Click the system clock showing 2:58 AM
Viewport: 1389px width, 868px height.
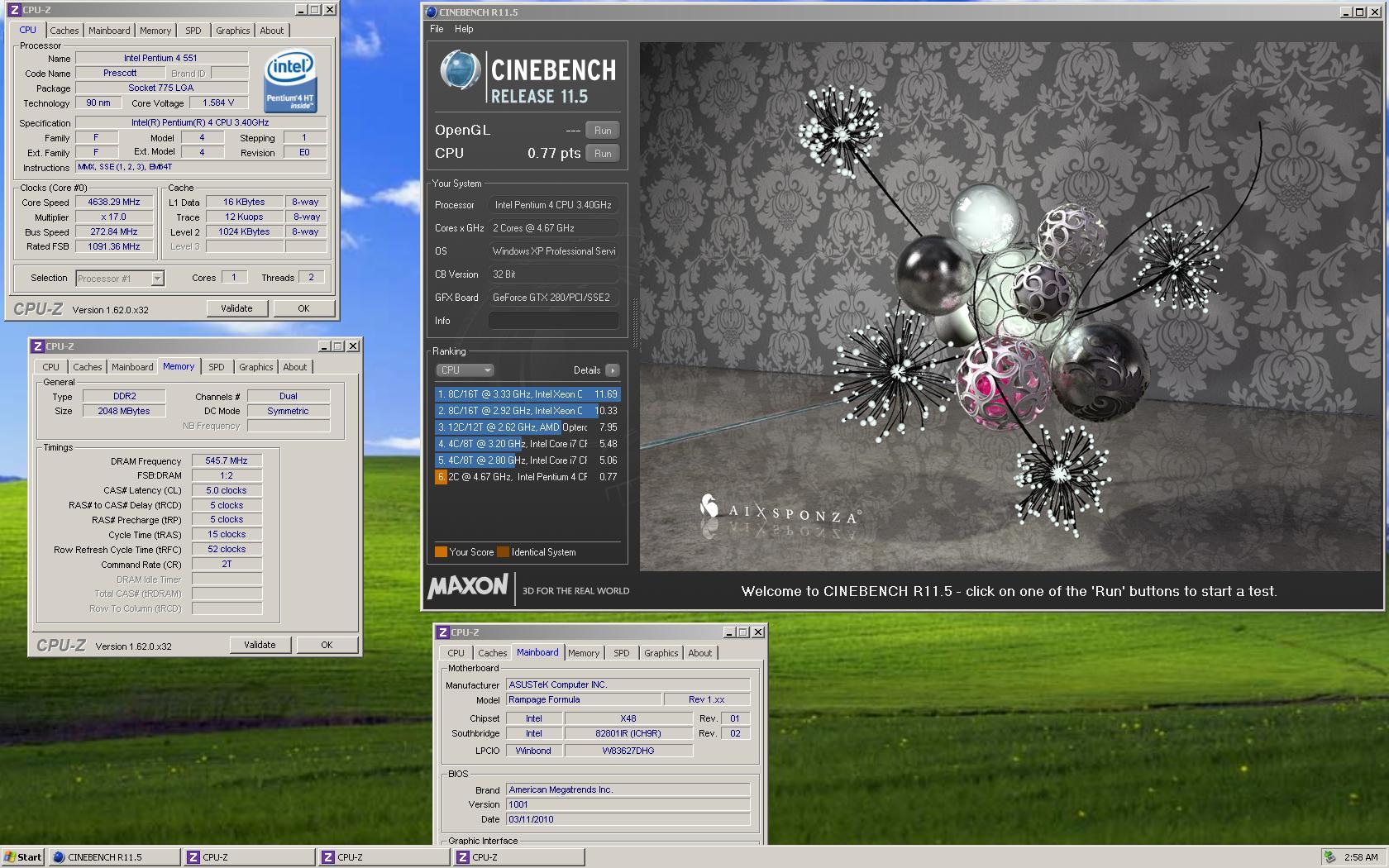pyautogui.click(x=1361, y=857)
